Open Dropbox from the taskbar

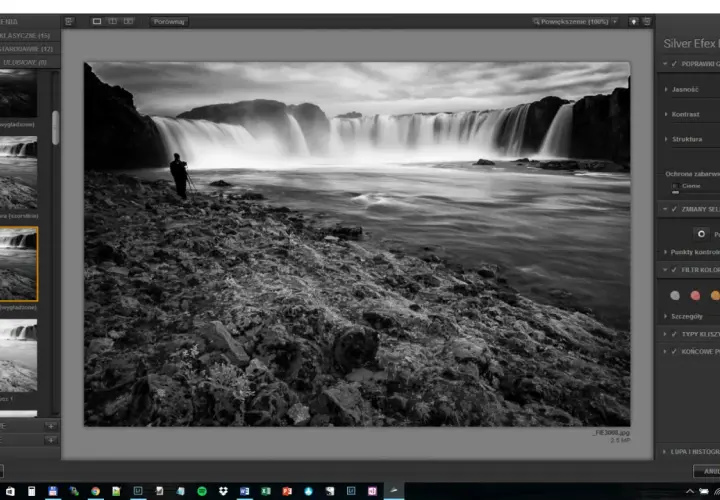pyautogui.click(x=223, y=491)
